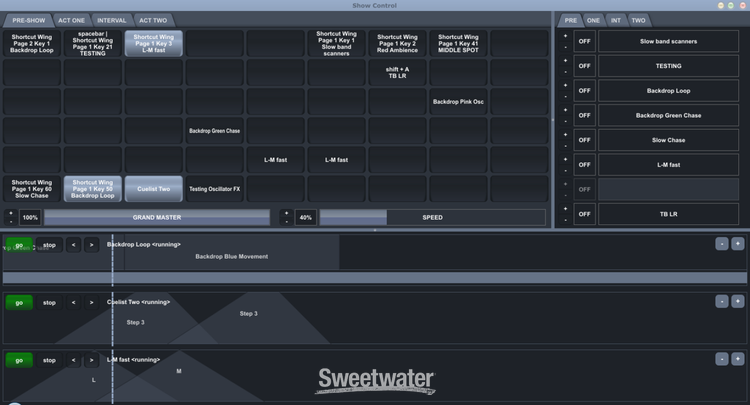Step forward in the Cuelist Two timeline

(x=91, y=302)
